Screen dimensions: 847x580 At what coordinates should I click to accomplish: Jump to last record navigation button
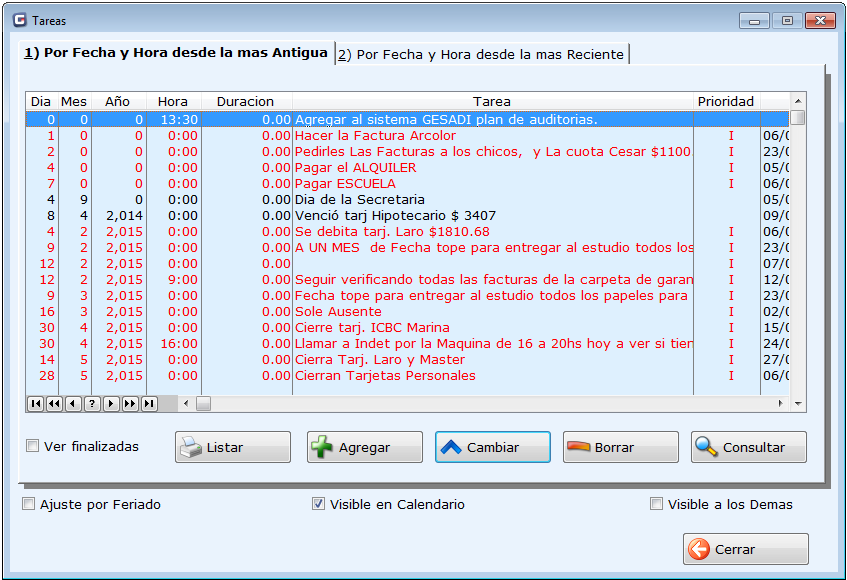click(x=148, y=403)
